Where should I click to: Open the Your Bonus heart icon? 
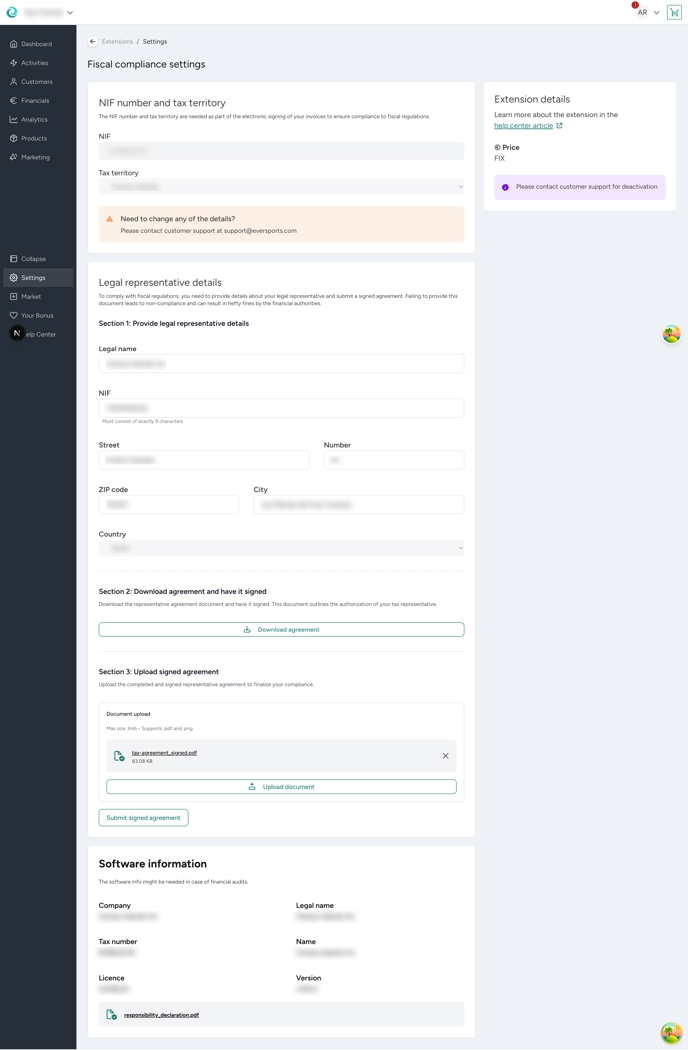[x=14, y=315]
